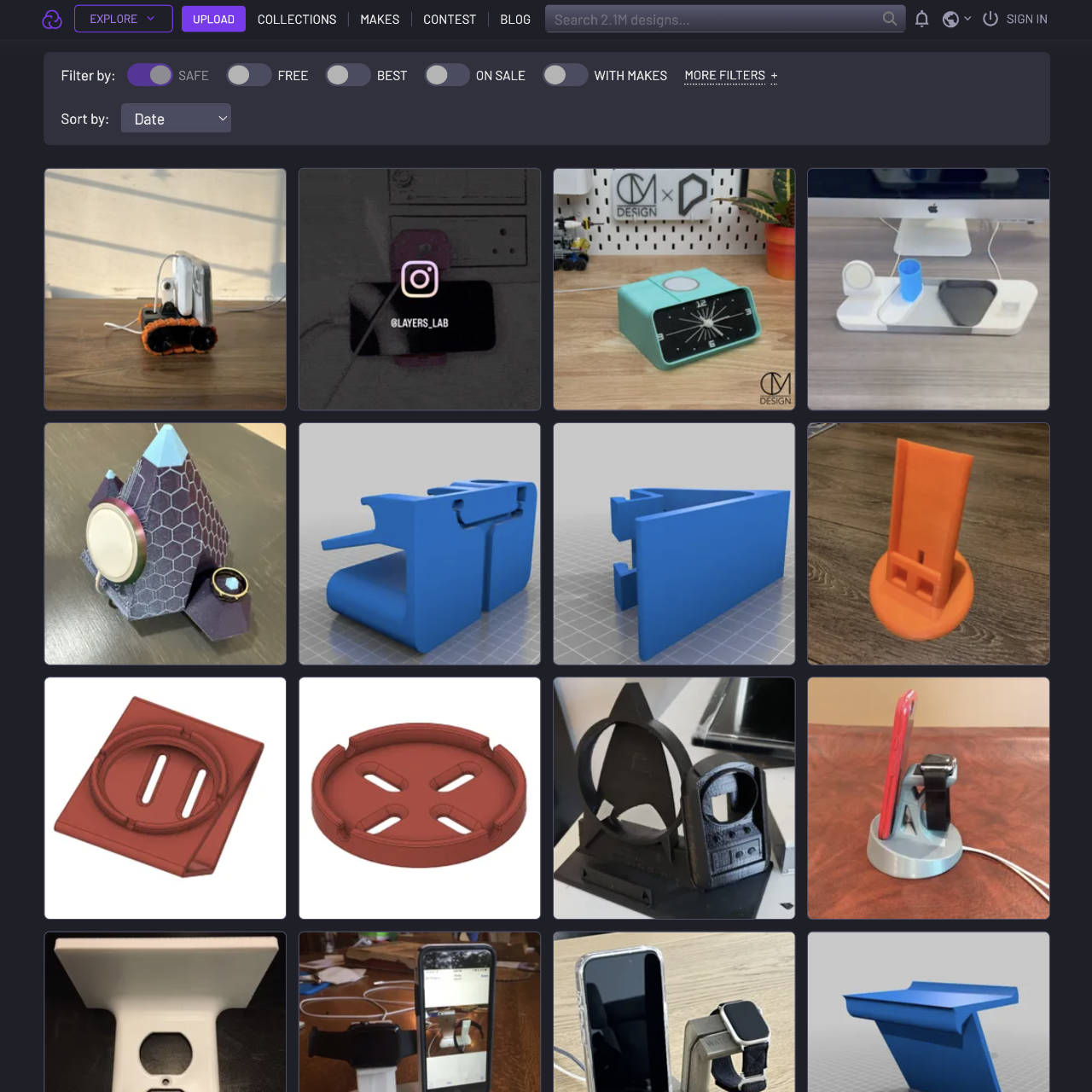Open the red phone and watch dock design
Image resolution: width=1092 pixels, height=1092 pixels.
click(928, 798)
